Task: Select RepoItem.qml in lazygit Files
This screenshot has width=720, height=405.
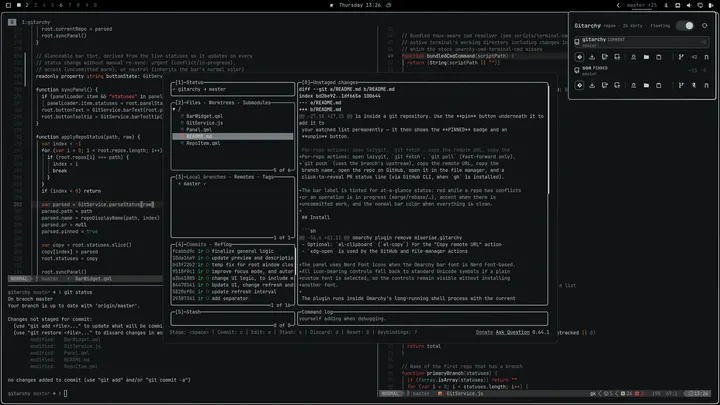Action: pos(203,143)
